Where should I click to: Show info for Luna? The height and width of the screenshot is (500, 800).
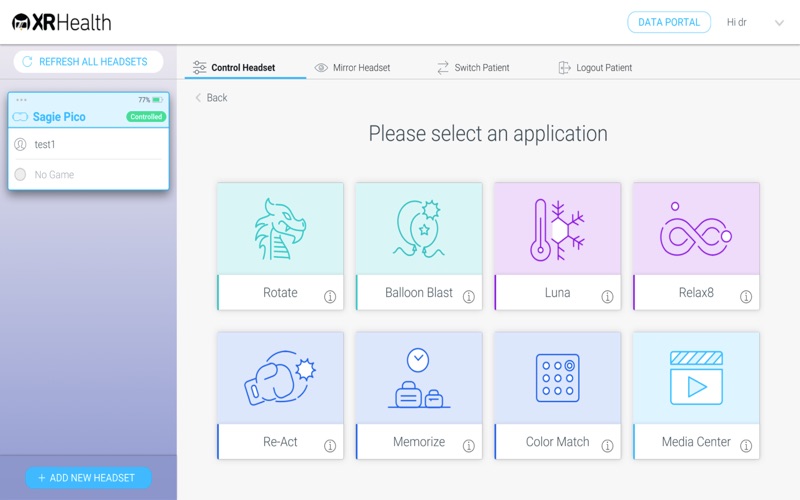(x=607, y=296)
